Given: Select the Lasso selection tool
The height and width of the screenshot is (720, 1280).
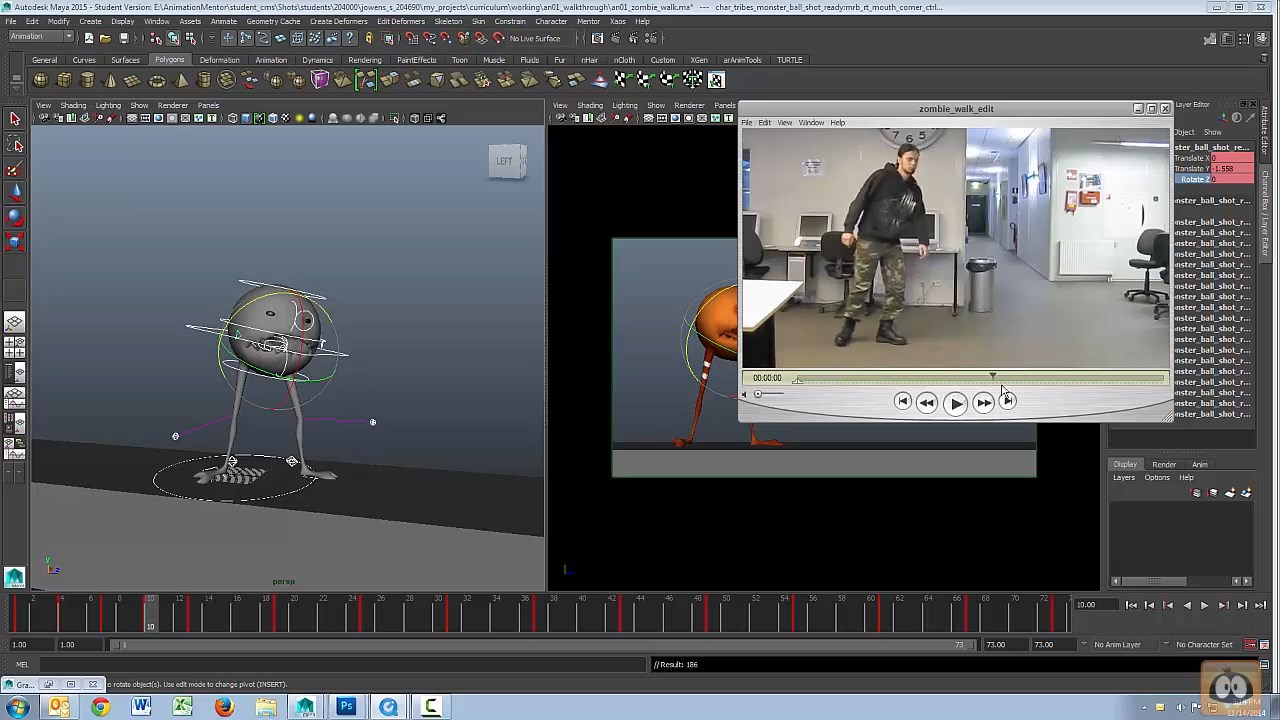Looking at the screenshot, I should pyautogui.click(x=15, y=143).
